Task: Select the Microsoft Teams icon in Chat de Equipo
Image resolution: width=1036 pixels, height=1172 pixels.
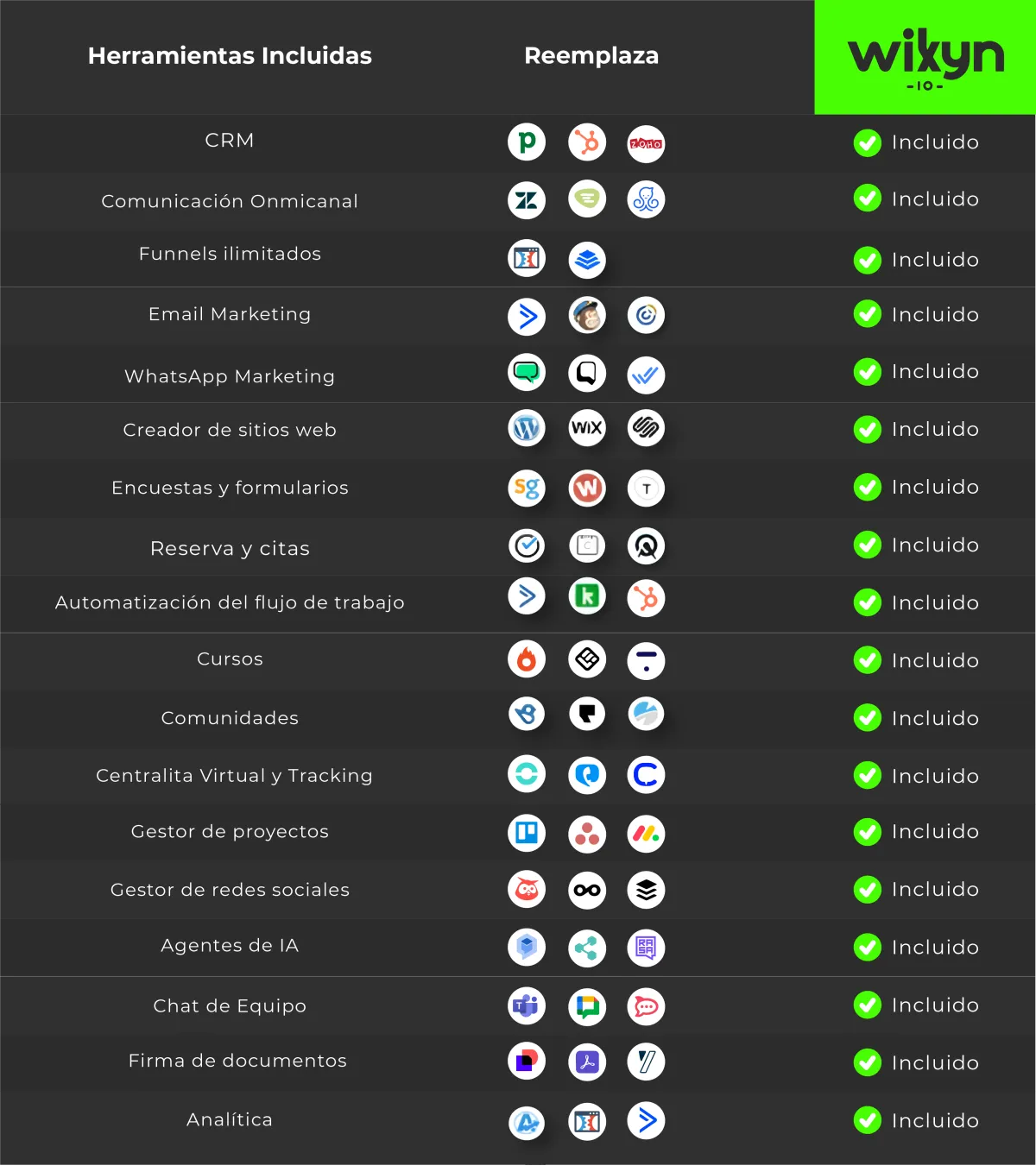Action: tap(527, 1005)
